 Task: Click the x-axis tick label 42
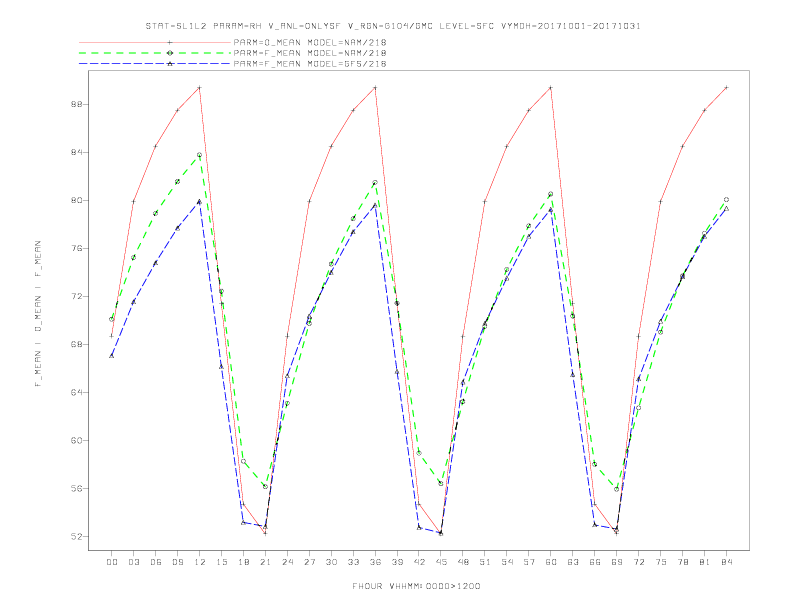pos(419,562)
